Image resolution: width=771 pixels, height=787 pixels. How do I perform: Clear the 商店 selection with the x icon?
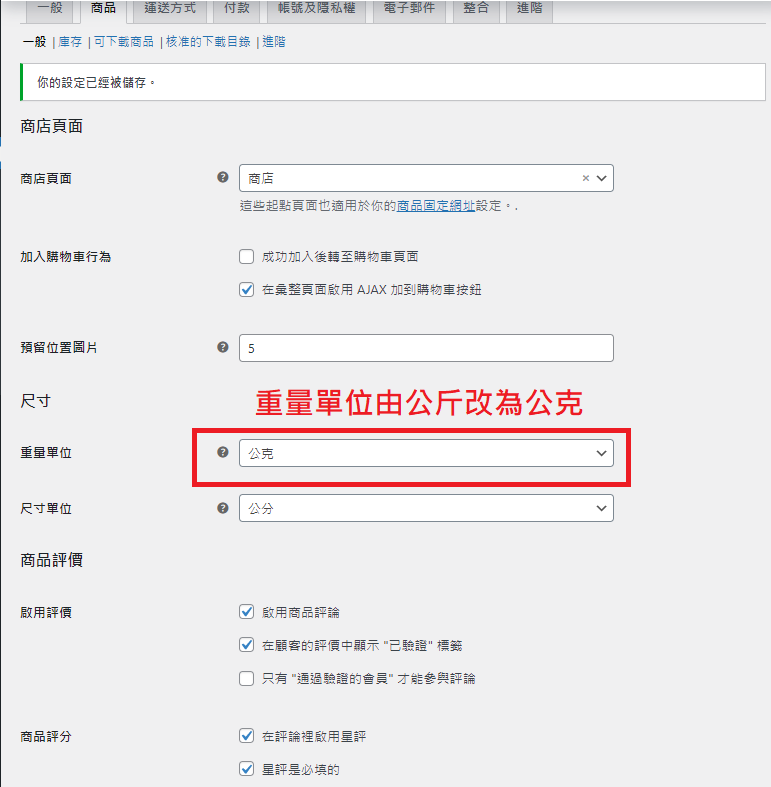[586, 178]
